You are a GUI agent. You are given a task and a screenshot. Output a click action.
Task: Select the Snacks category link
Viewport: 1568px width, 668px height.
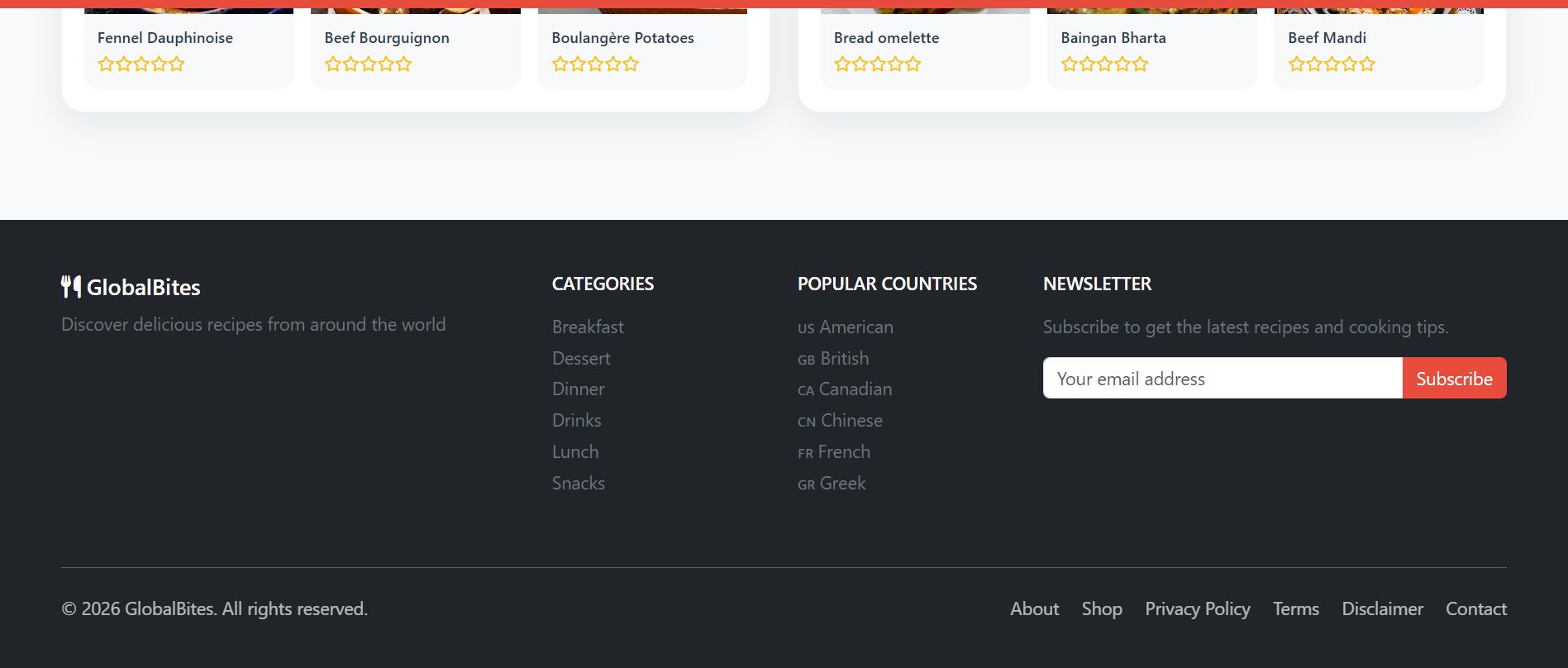pos(578,484)
